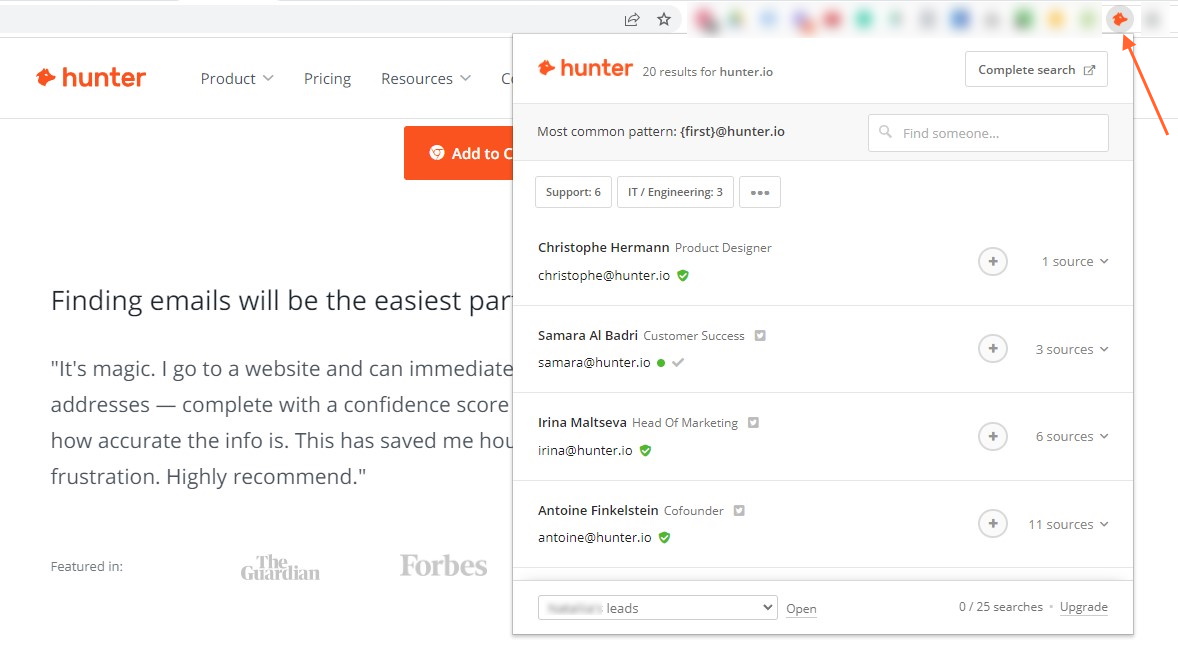1178x659 pixels.
Task: Open Irina Maltseva's Twitter profile icon
Action: coord(753,423)
